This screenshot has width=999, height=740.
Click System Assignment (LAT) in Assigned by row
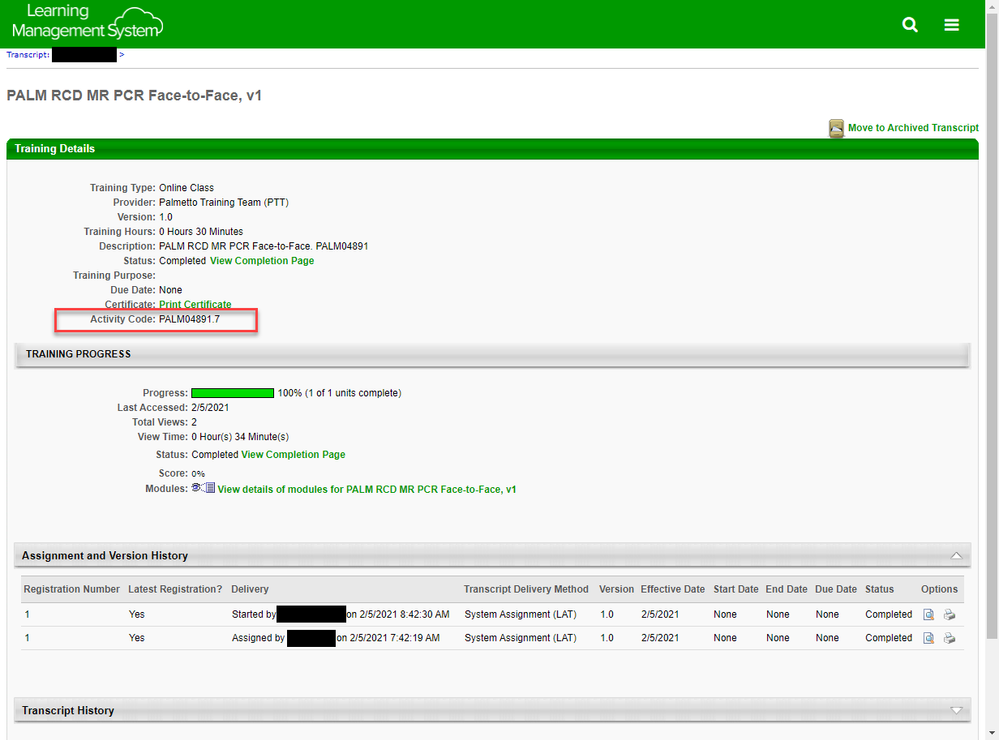(x=521, y=638)
